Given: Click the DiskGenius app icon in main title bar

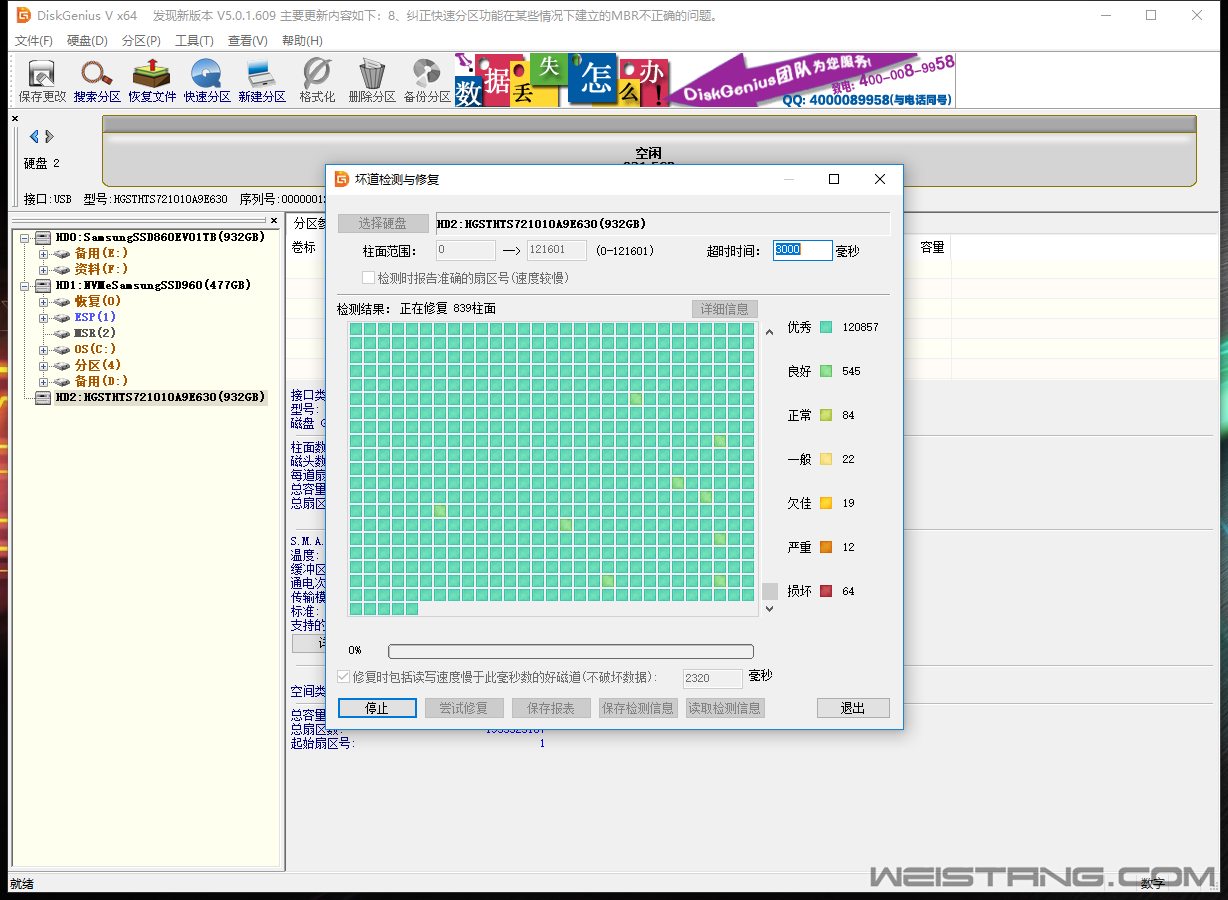Looking at the screenshot, I should point(23,15).
